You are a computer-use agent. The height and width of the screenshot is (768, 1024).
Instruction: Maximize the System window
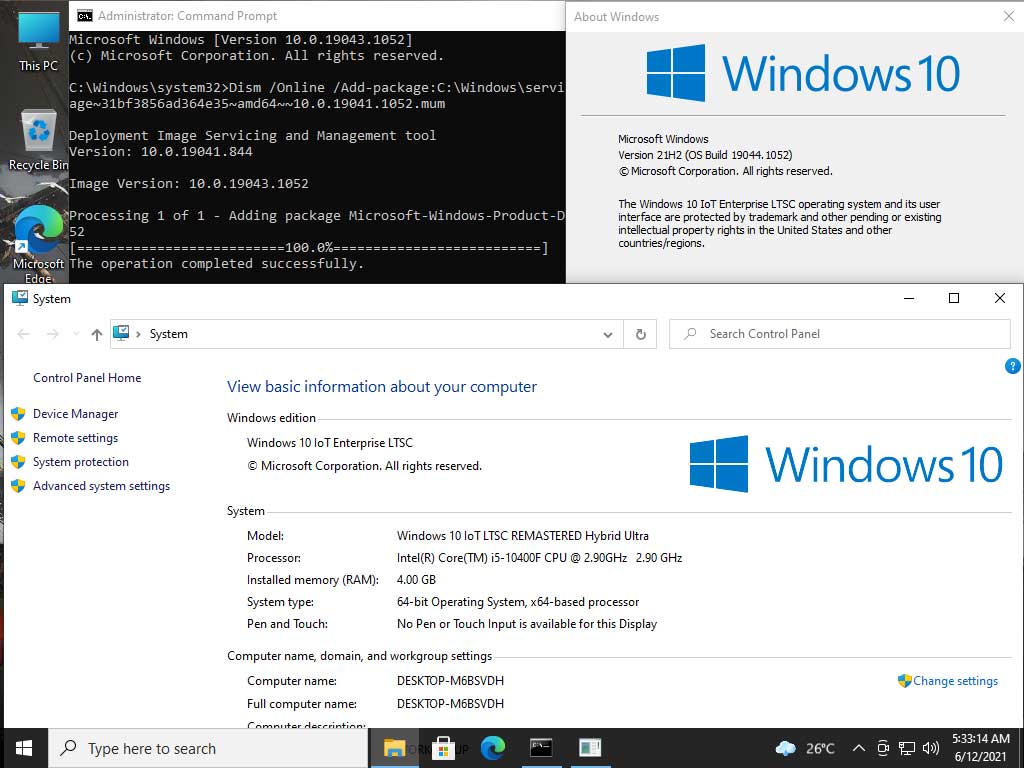(x=953, y=298)
